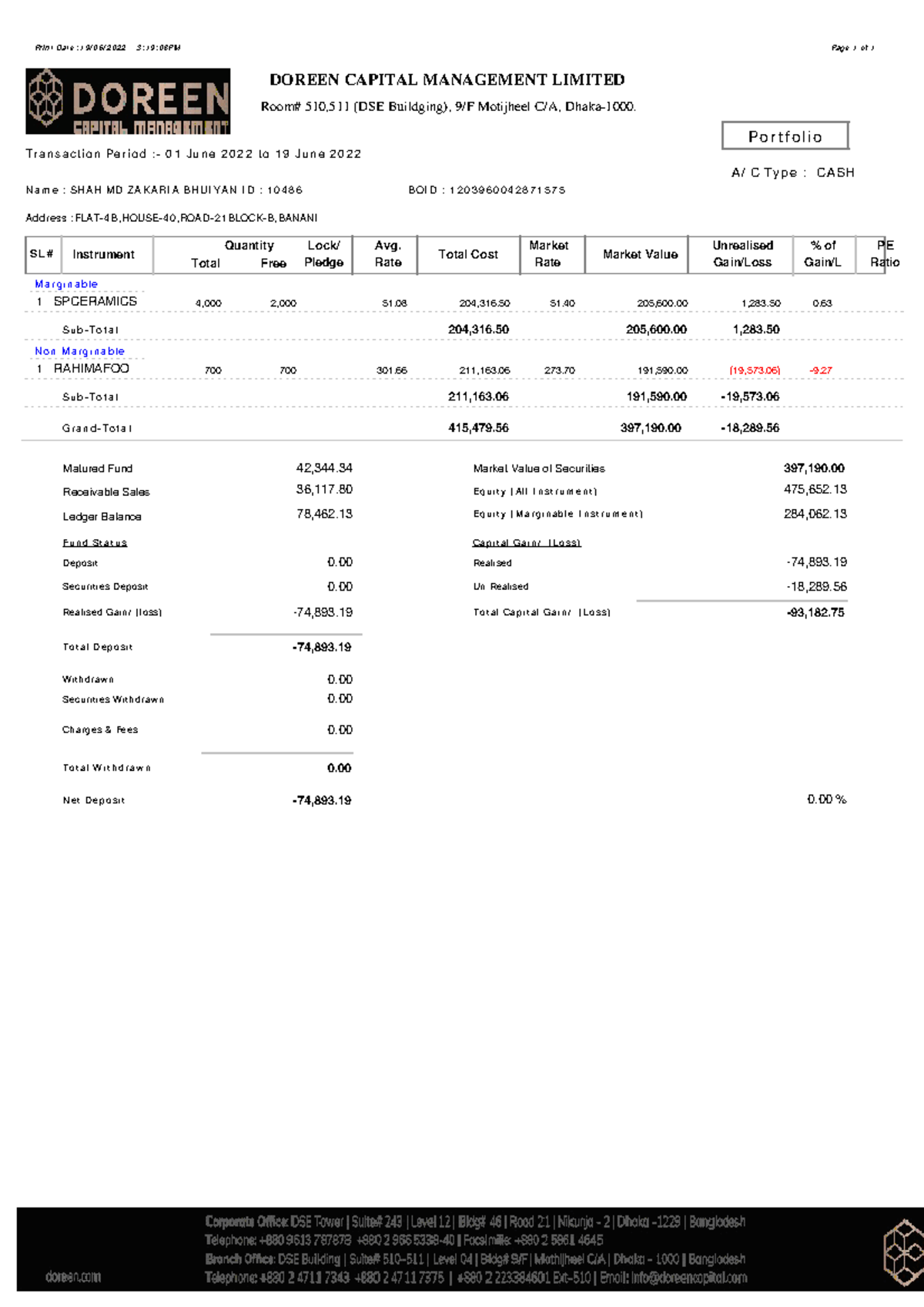The image size is (924, 1307).
Task: Select RAHIMAFOO average rate 301.66
Action: tap(392, 370)
